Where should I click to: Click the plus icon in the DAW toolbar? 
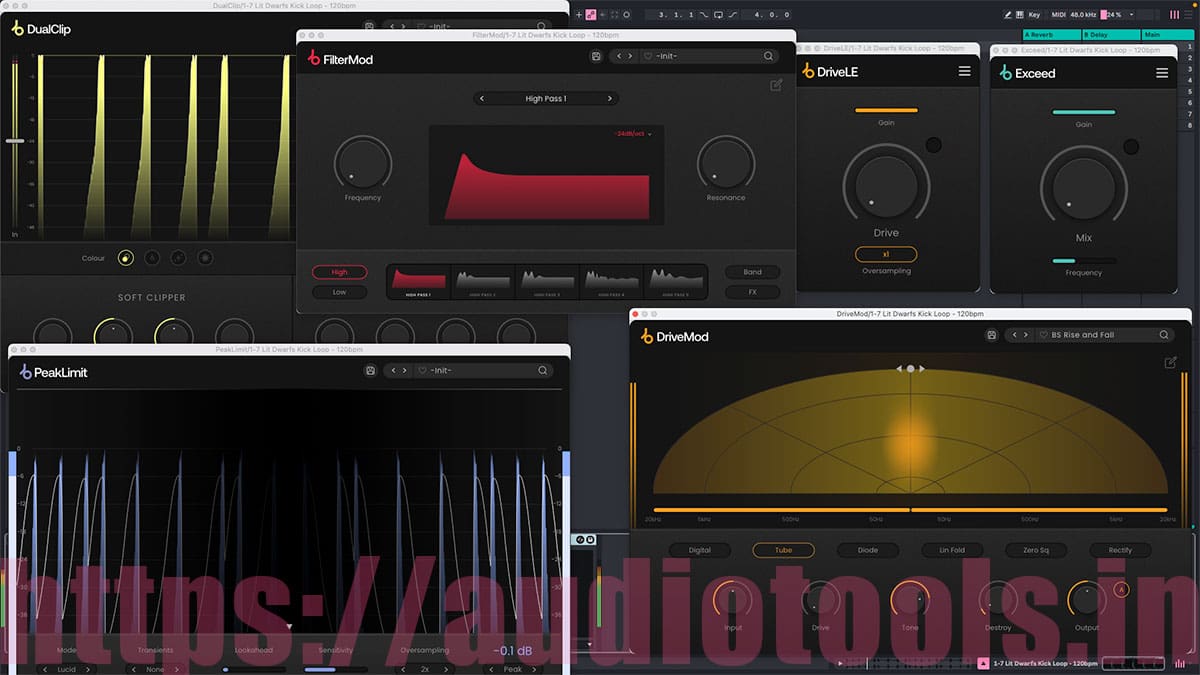[x=578, y=14]
